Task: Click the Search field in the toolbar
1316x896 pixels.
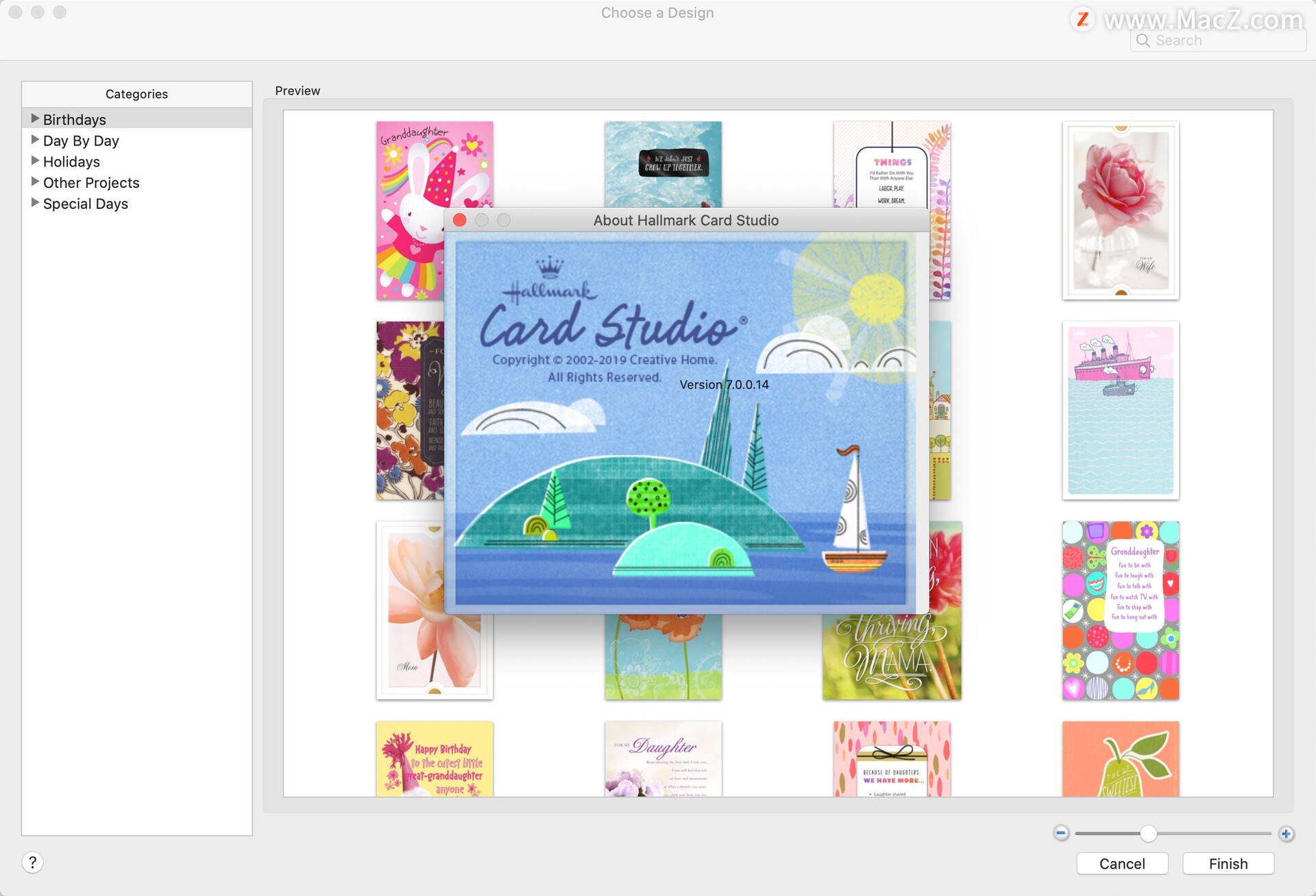Action: [1218, 40]
